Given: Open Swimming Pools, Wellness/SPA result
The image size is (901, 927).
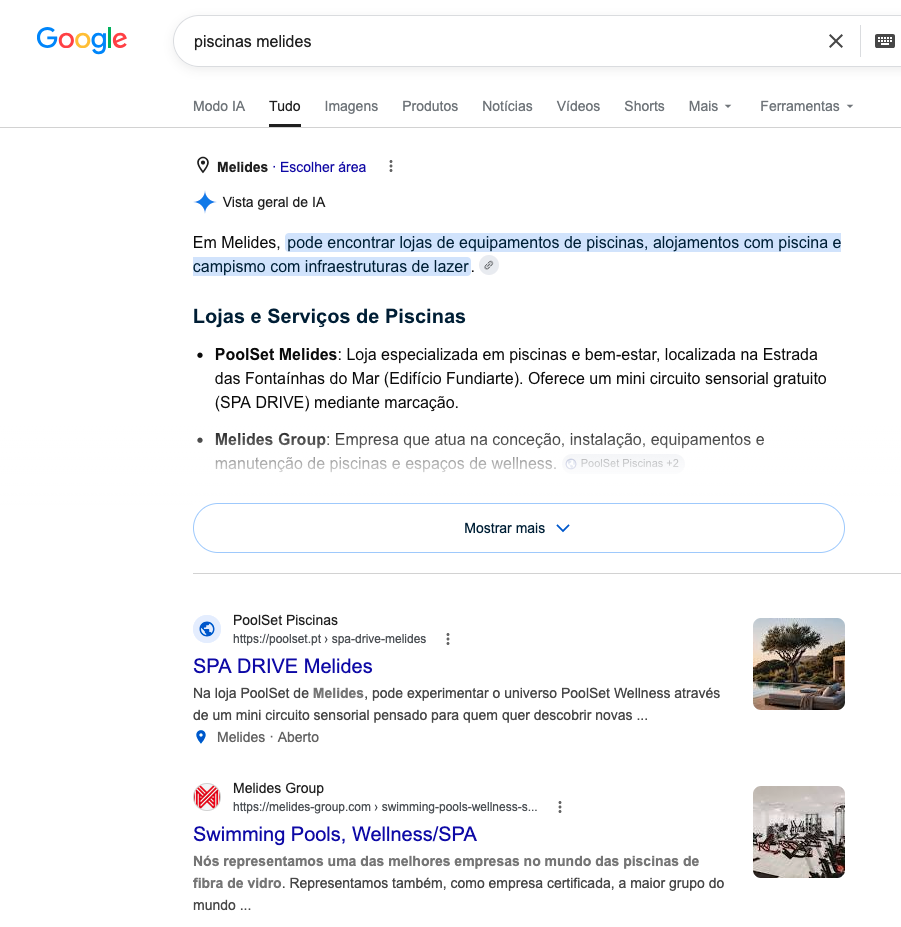Looking at the screenshot, I should click(x=335, y=834).
